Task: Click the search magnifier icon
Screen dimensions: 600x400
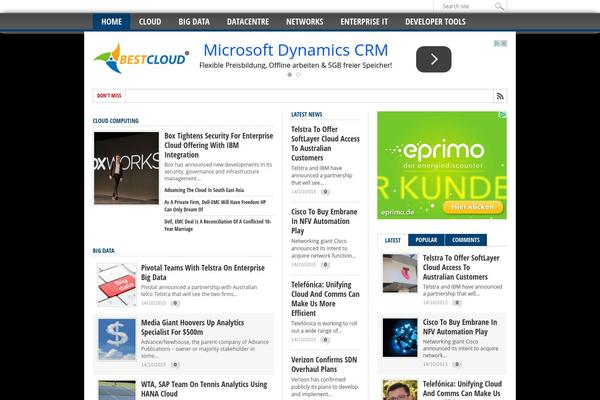Action: coord(499,7)
